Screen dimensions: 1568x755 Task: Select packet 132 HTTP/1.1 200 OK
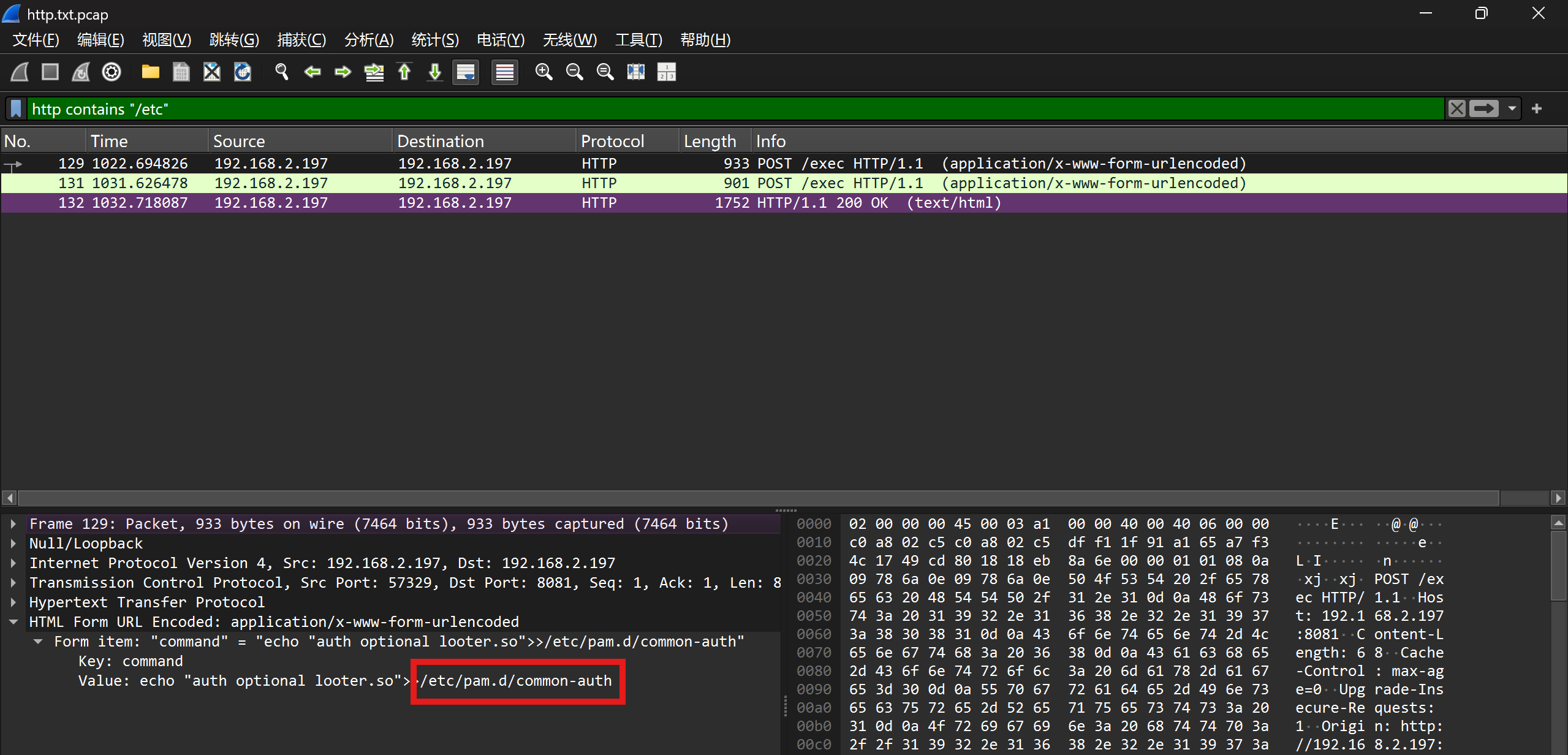(x=784, y=203)
